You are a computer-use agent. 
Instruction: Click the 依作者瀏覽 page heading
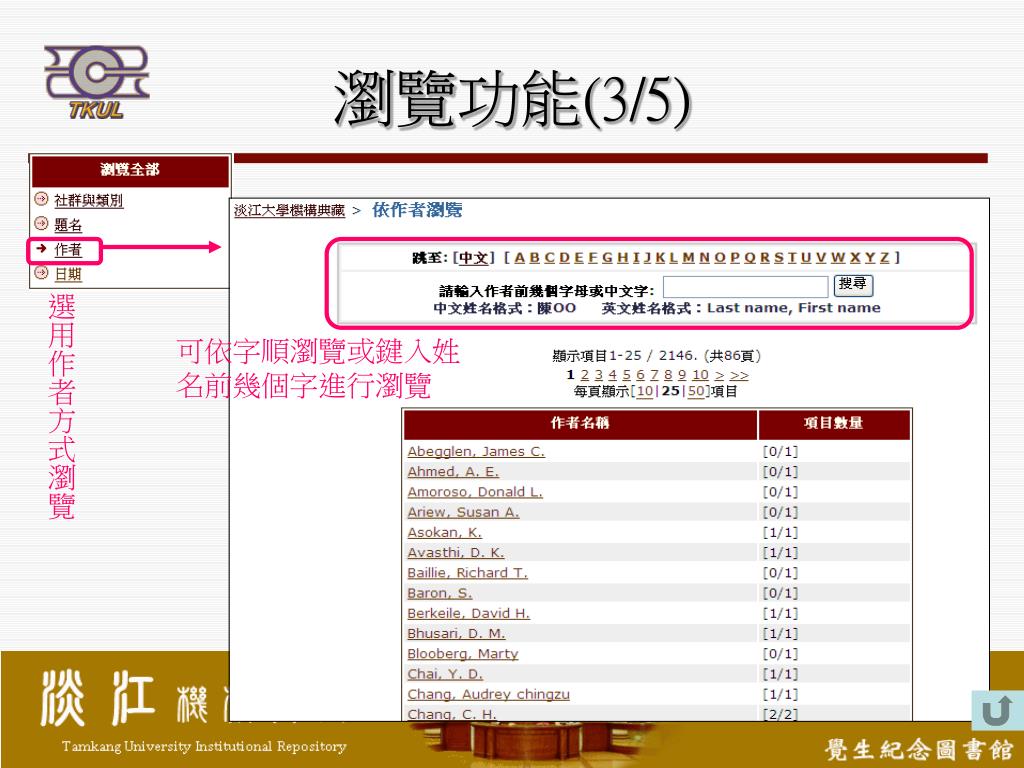point(417,210)
